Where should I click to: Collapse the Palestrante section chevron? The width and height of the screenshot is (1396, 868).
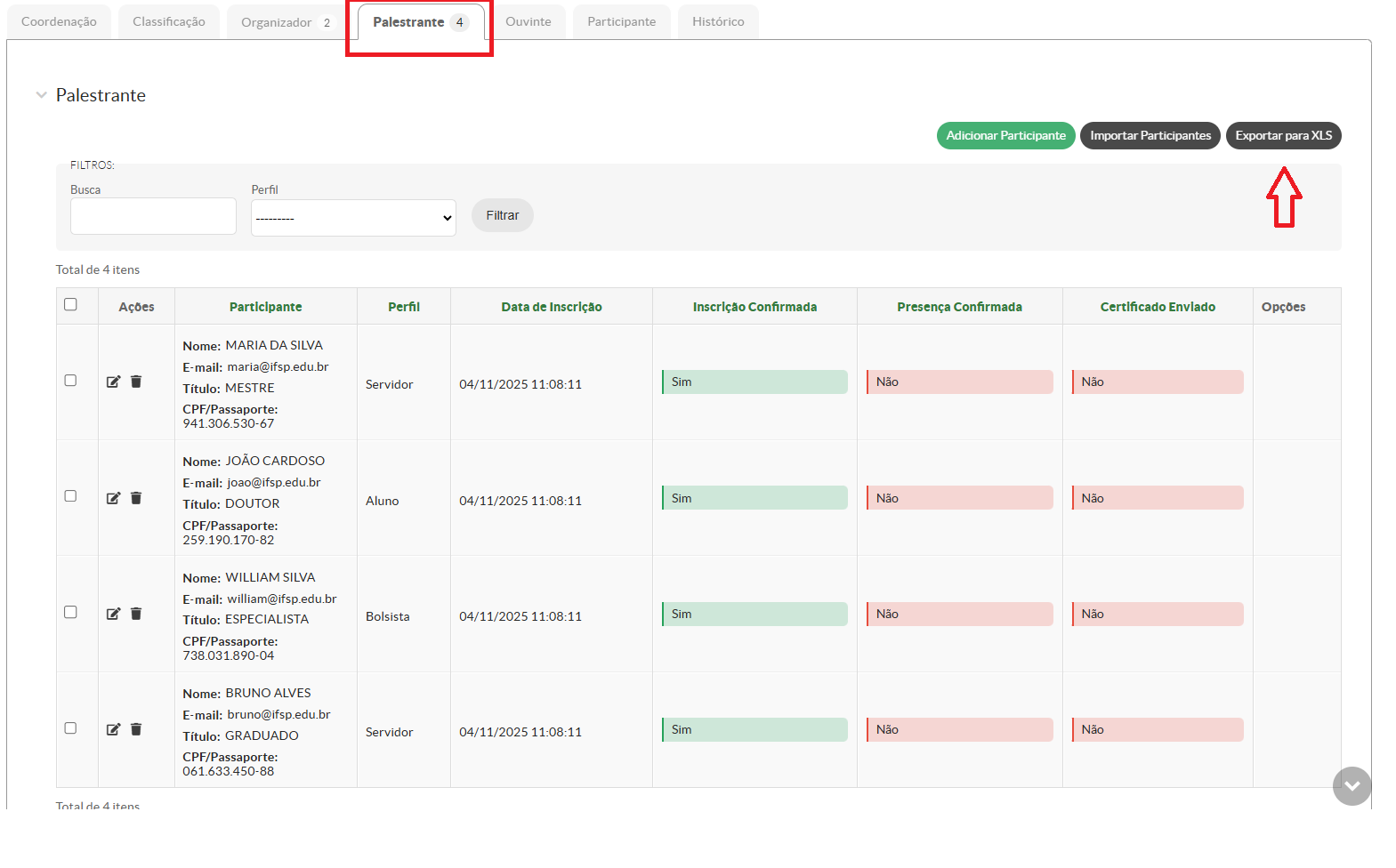click(41, 95)
